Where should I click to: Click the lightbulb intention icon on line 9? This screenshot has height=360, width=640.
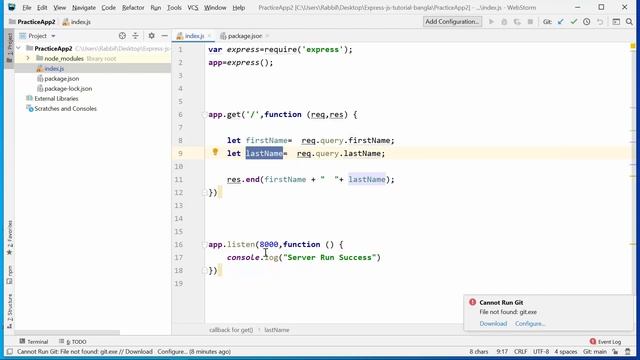(215, 152)
